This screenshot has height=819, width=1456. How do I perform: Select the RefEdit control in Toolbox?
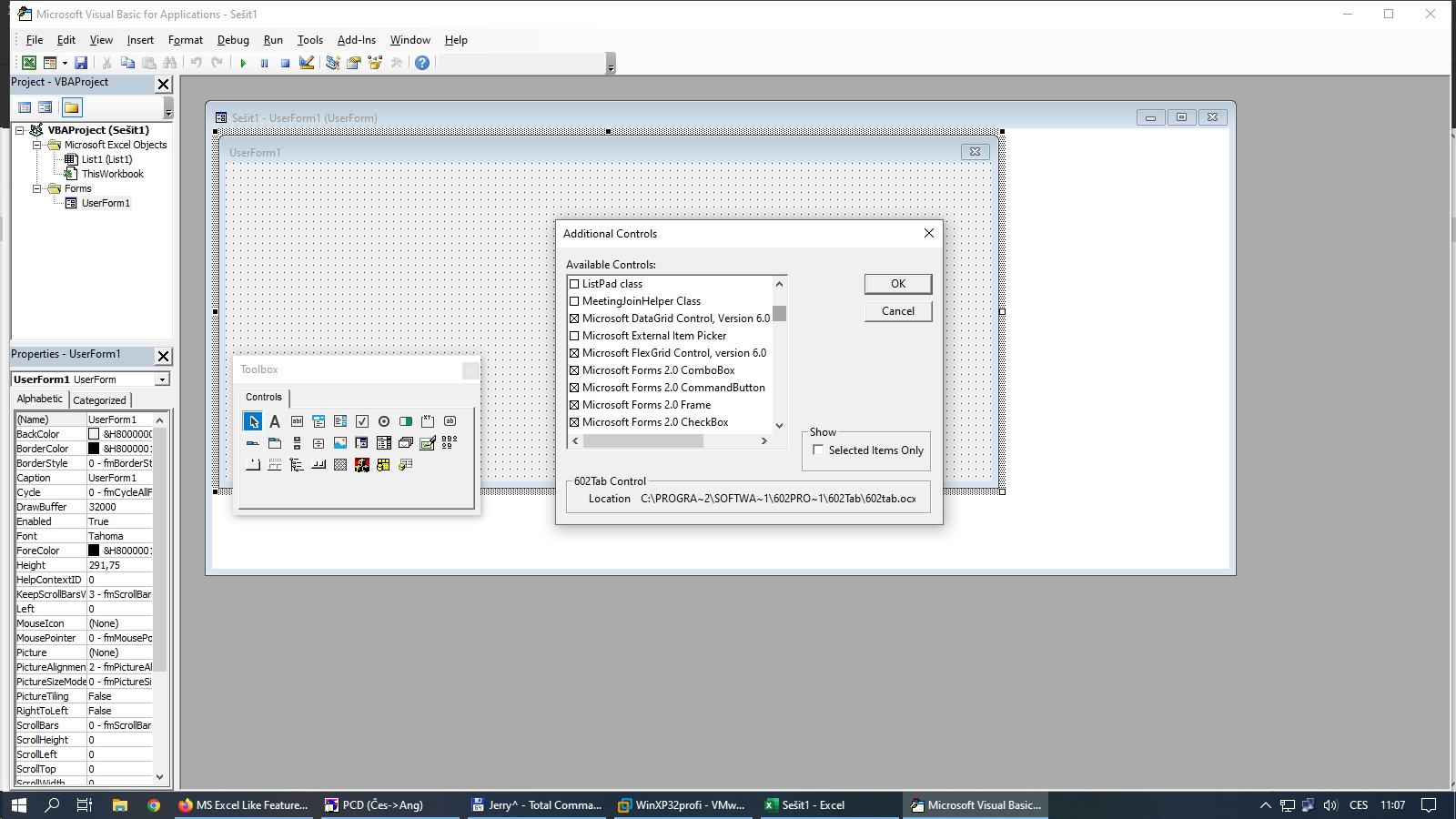point(362,443)
